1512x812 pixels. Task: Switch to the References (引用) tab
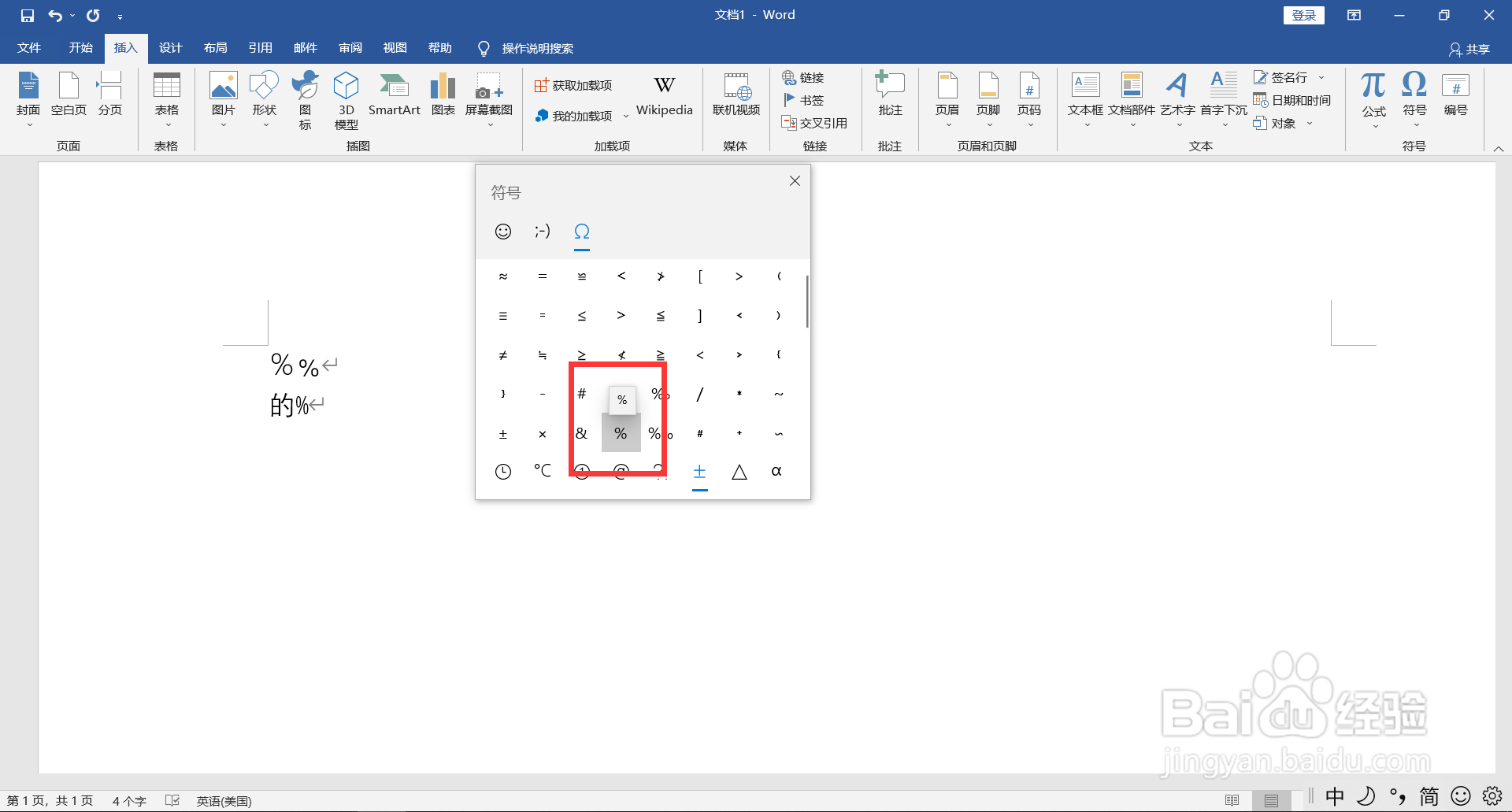tap(260, 48)
